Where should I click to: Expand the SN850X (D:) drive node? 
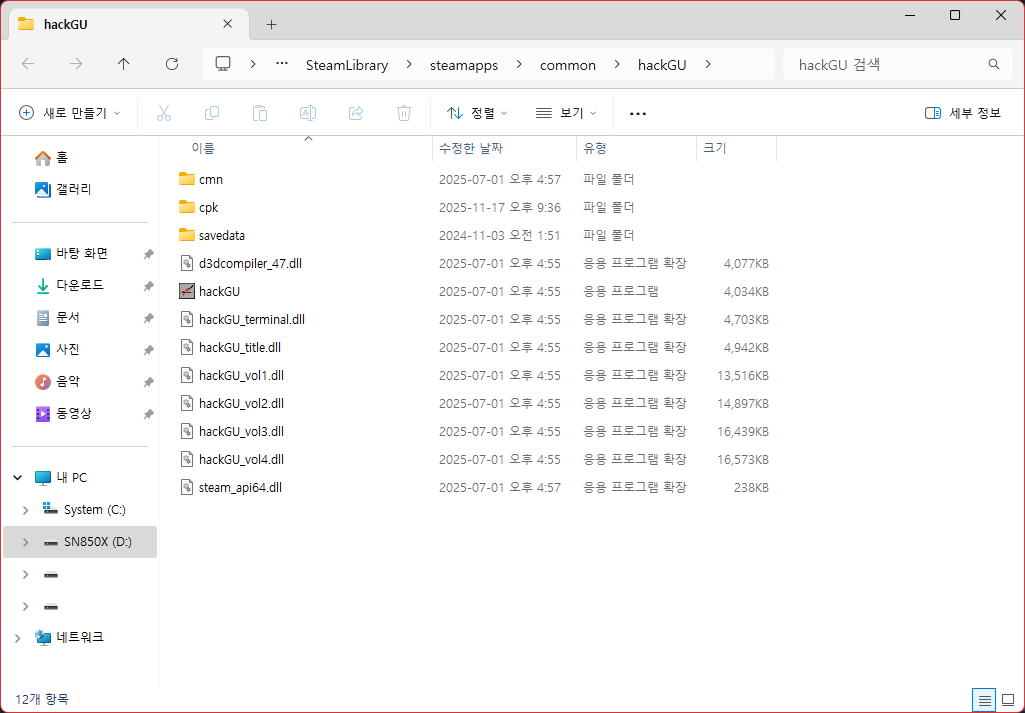click(x=25, y=542)
